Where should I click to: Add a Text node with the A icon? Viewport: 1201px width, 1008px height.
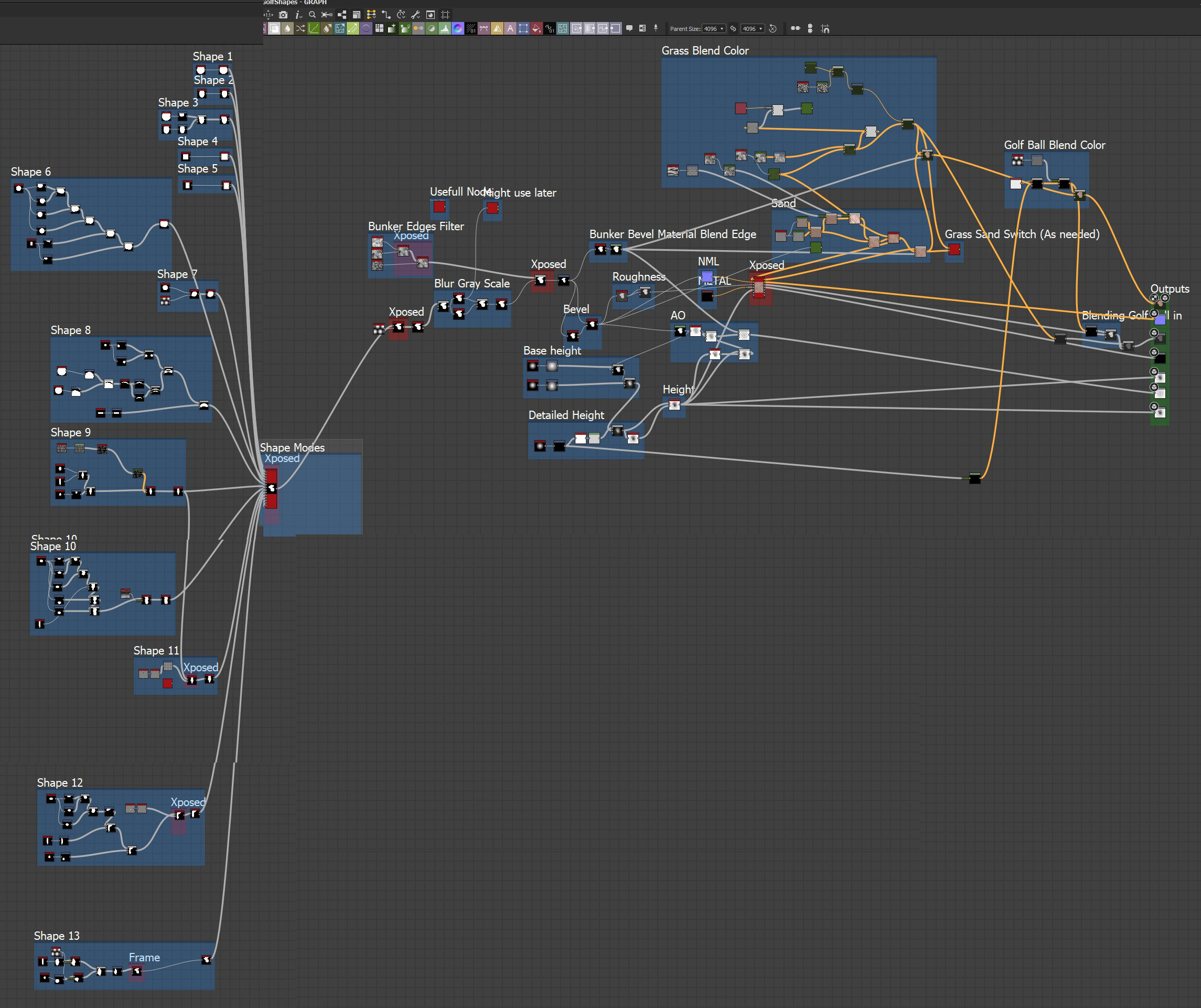510,29
